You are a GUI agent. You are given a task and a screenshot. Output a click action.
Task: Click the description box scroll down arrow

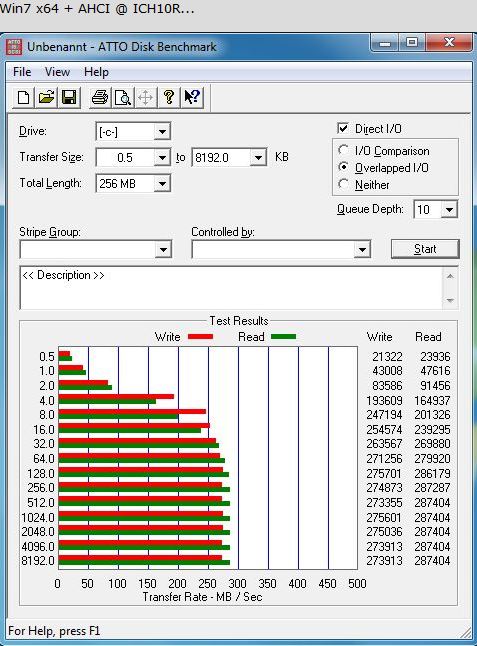click(x=450, y=300)
